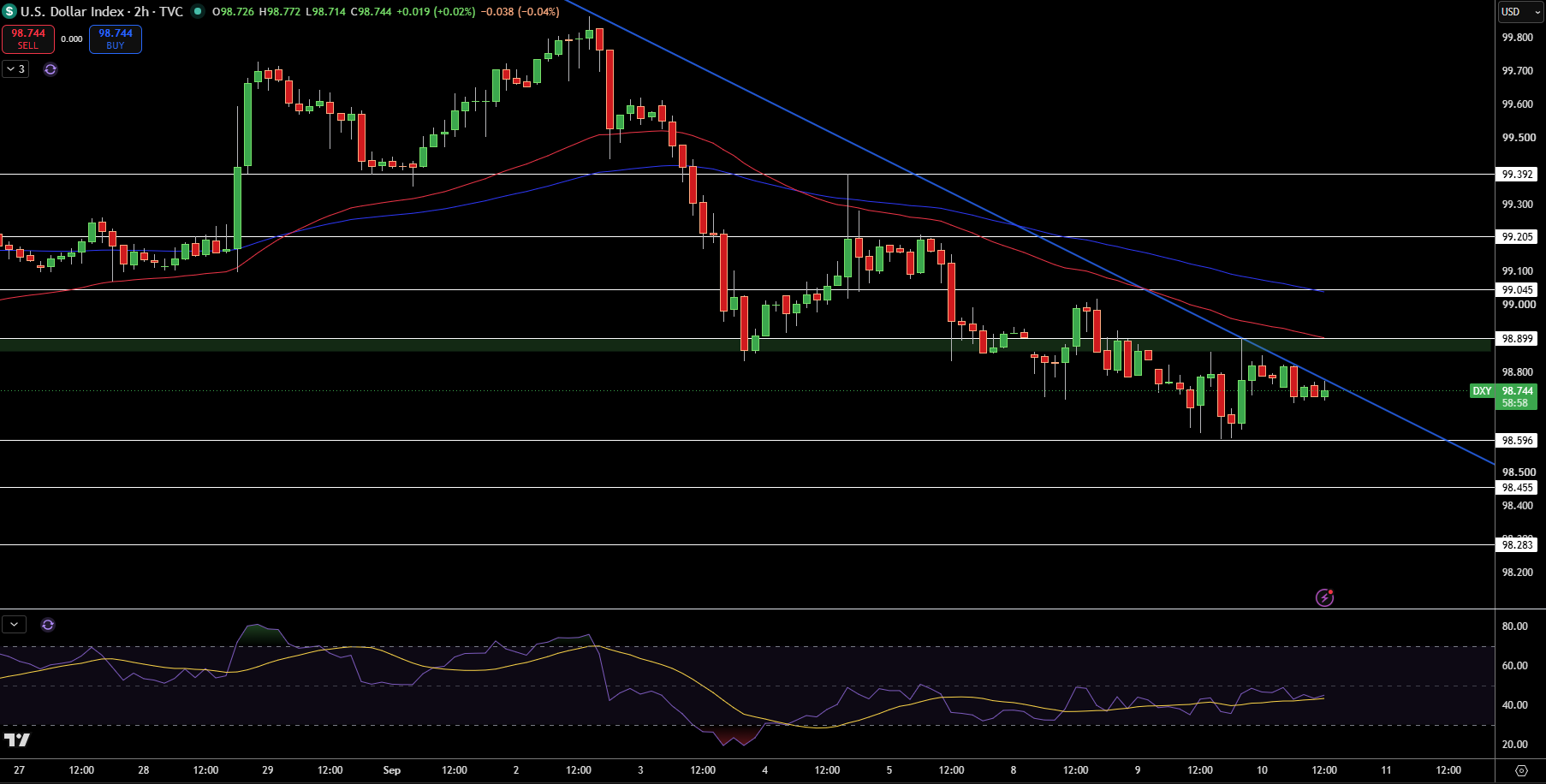Click the 98.200 price scale label
This screenshot has height=784, width=1546.
click(1518, 573)
